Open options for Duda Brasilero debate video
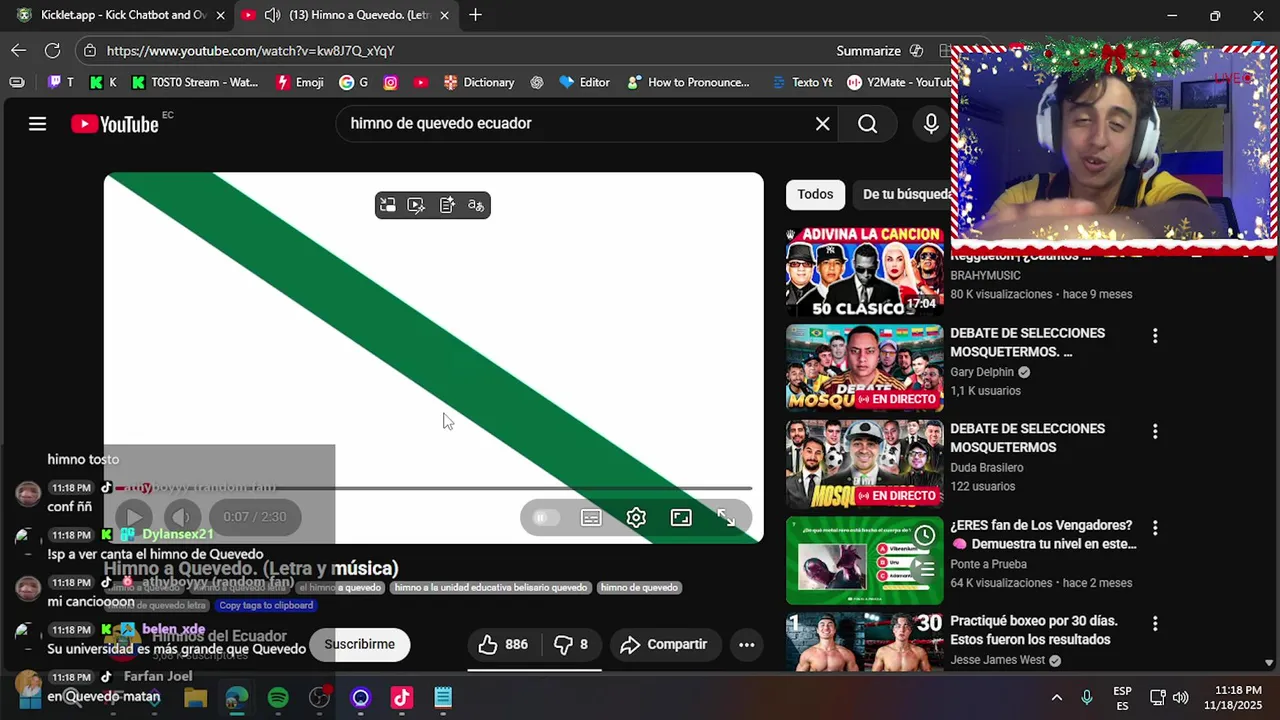This screenshot has height=720, width=1280. 1155,432
